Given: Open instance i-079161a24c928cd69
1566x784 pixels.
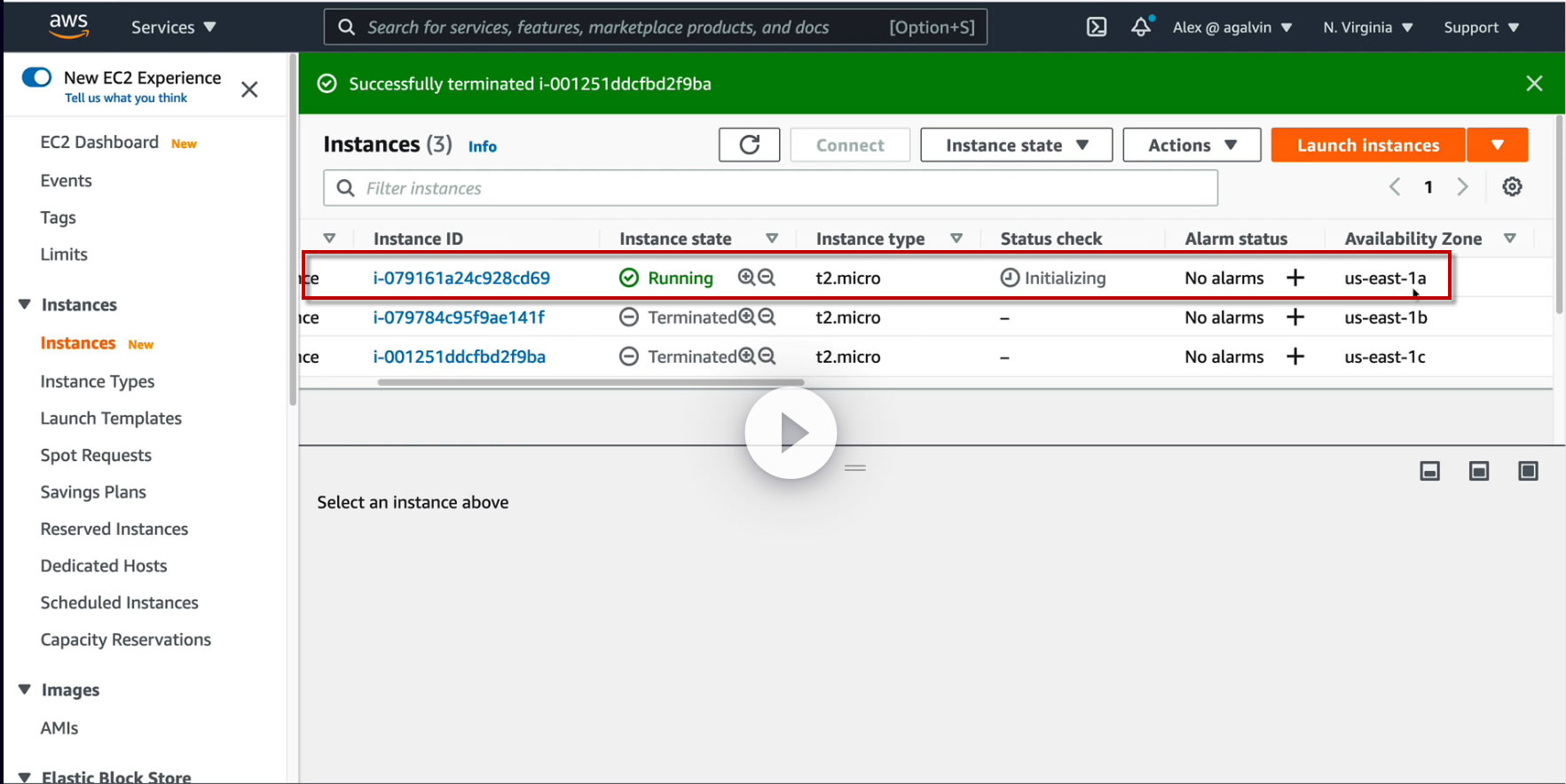Looking at the screenshot, I should (461, 278).
